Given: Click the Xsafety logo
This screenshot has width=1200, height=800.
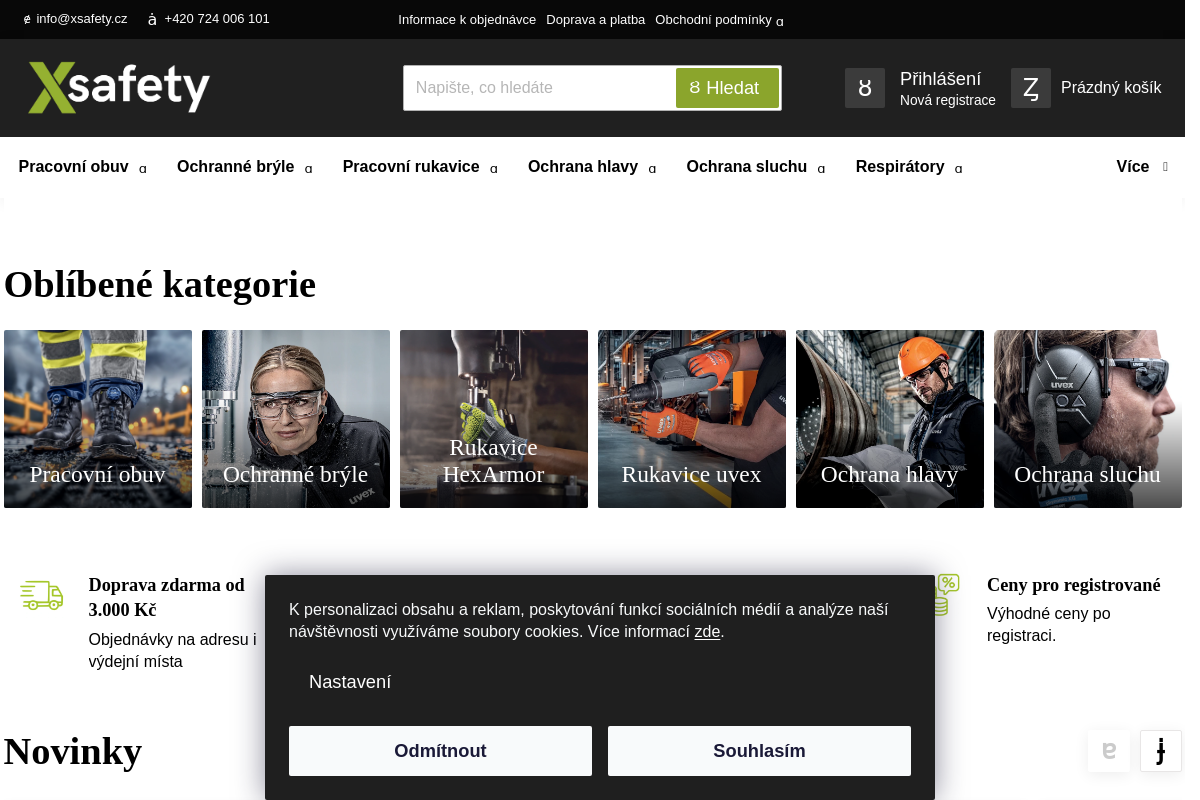Looking at the screenshot, I should [119, 87].
